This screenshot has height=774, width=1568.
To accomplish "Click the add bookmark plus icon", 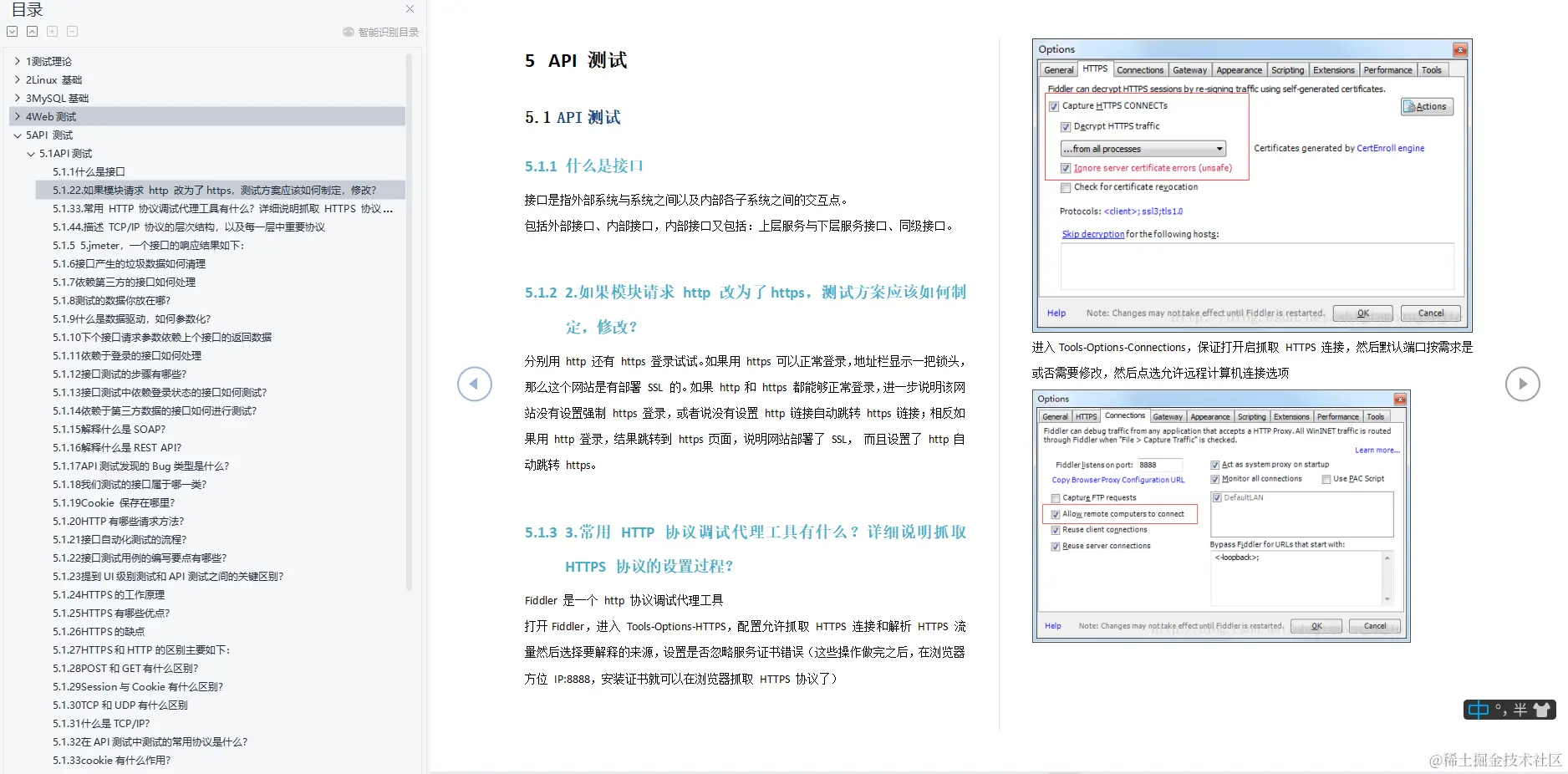I will click(52, 32).
